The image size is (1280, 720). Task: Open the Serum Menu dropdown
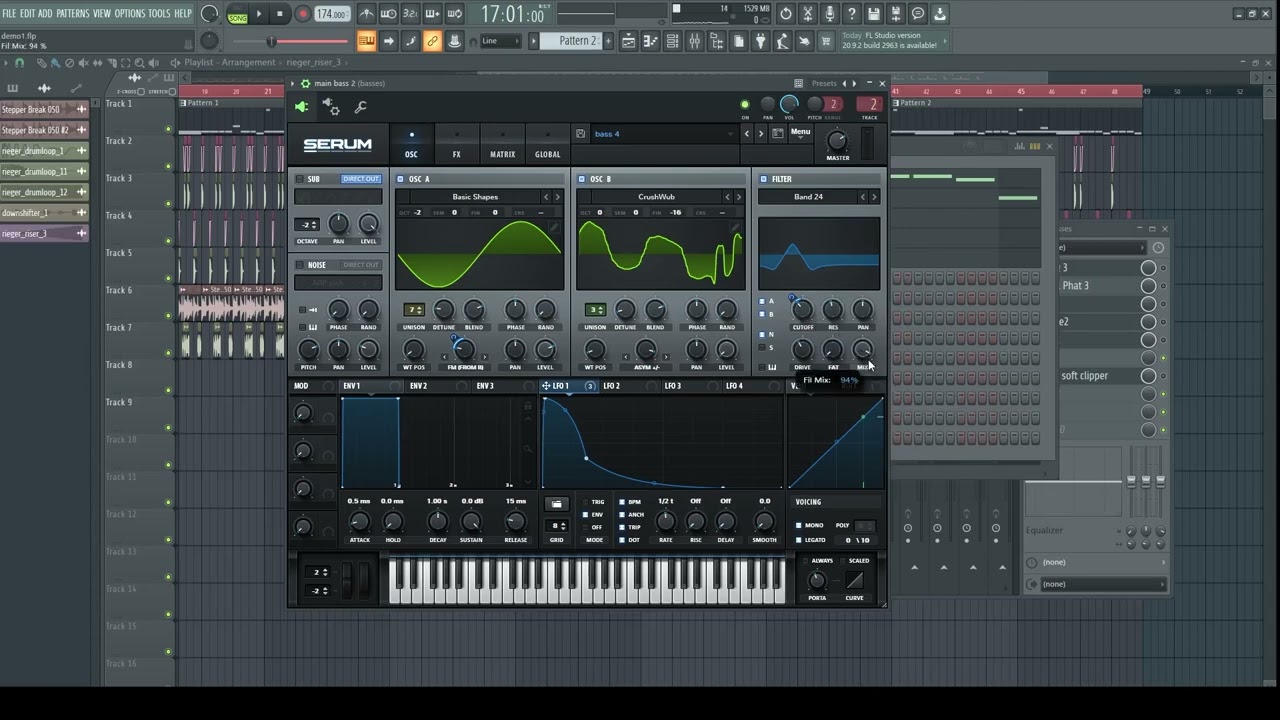coord(801,132)
